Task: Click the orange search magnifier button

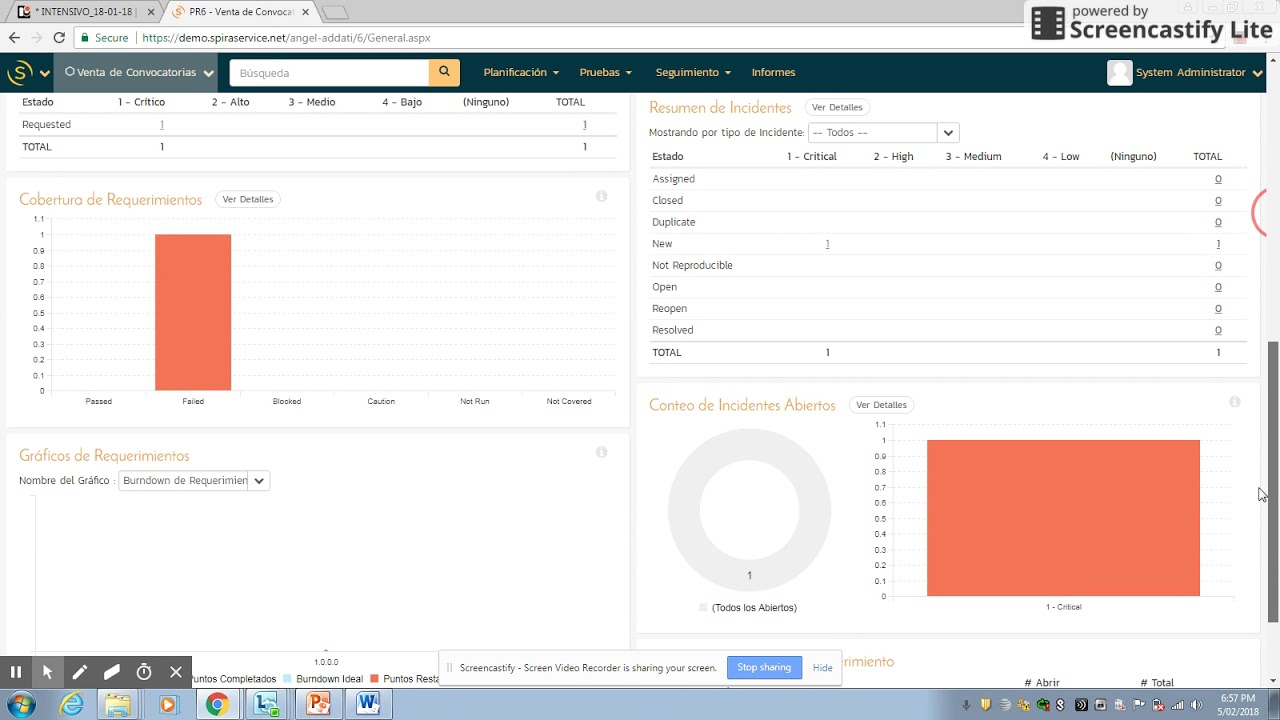Action: 444,72
